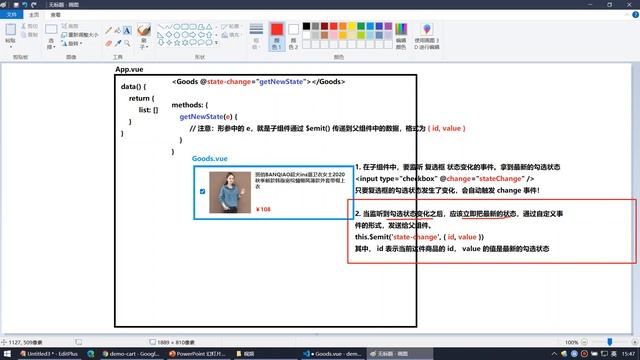Switch to the View ribbon tab

[56, 15]
